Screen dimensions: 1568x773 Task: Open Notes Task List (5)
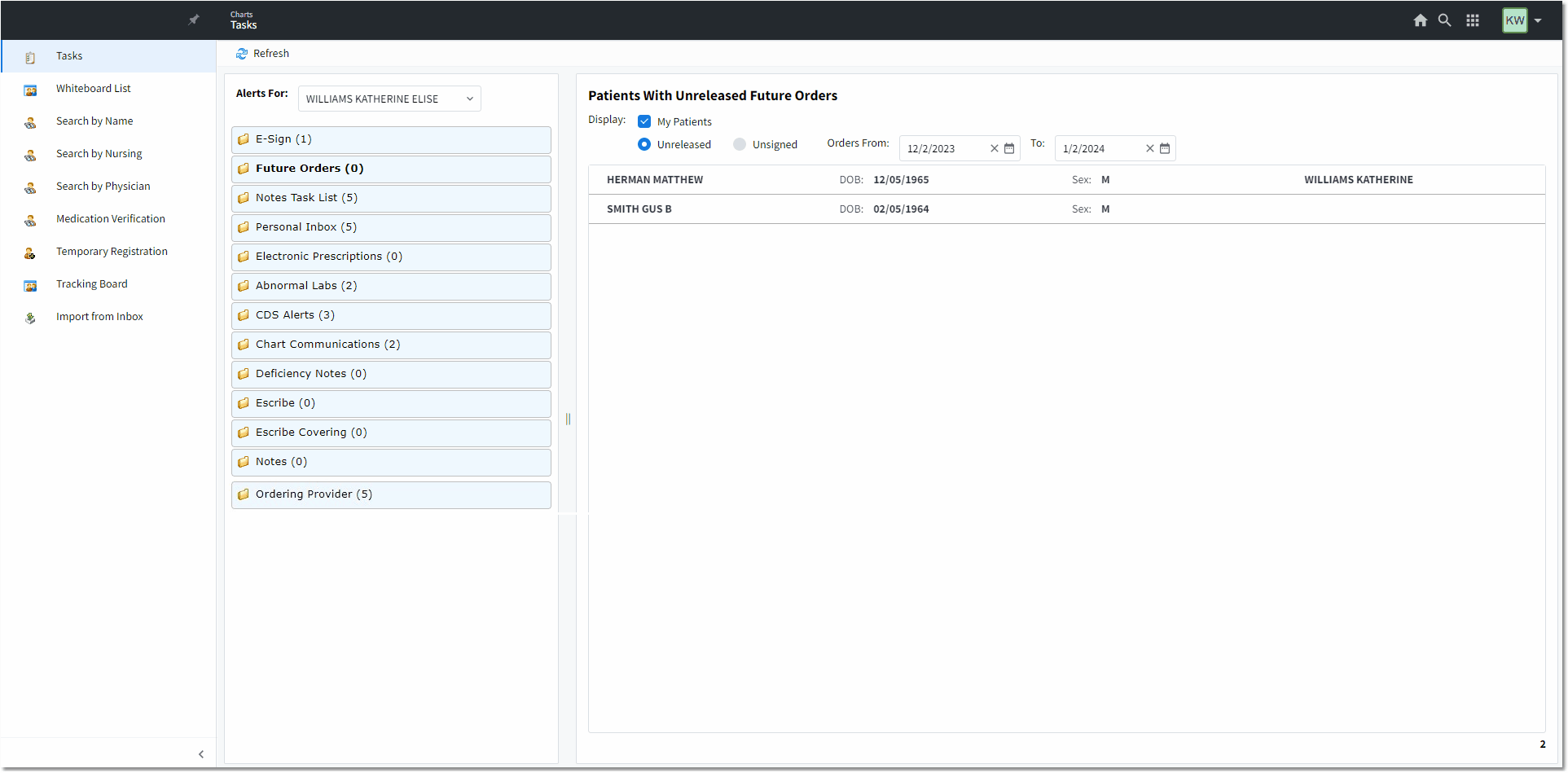click(x=391, y=198)
